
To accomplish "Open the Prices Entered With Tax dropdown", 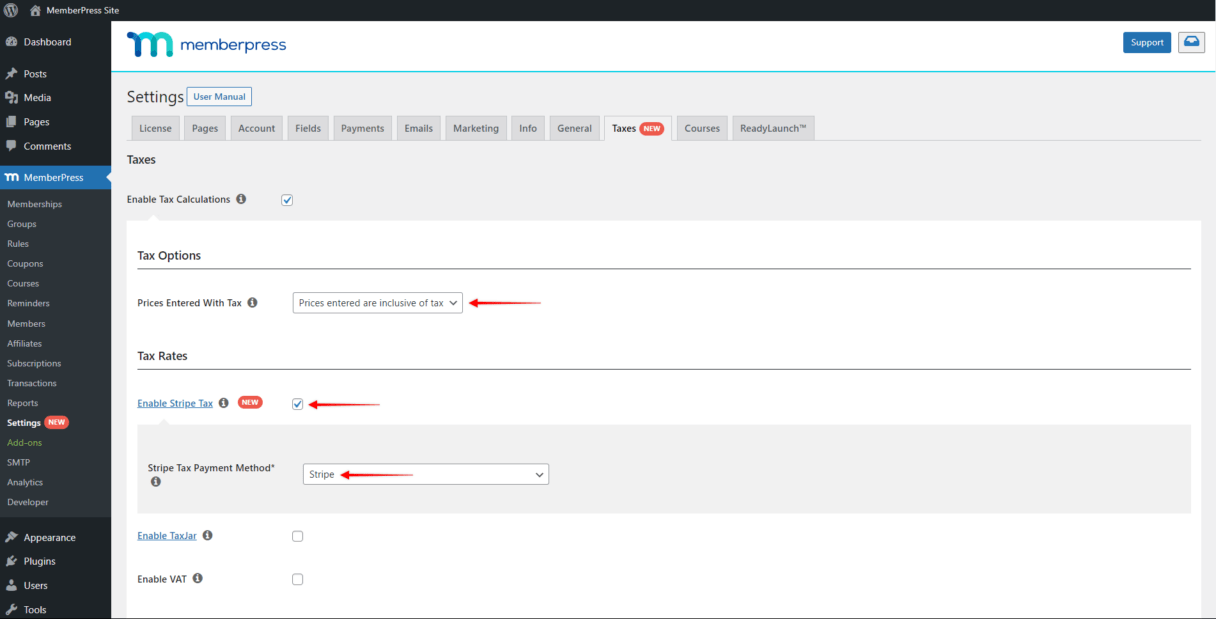I will [x=378, y=303].
